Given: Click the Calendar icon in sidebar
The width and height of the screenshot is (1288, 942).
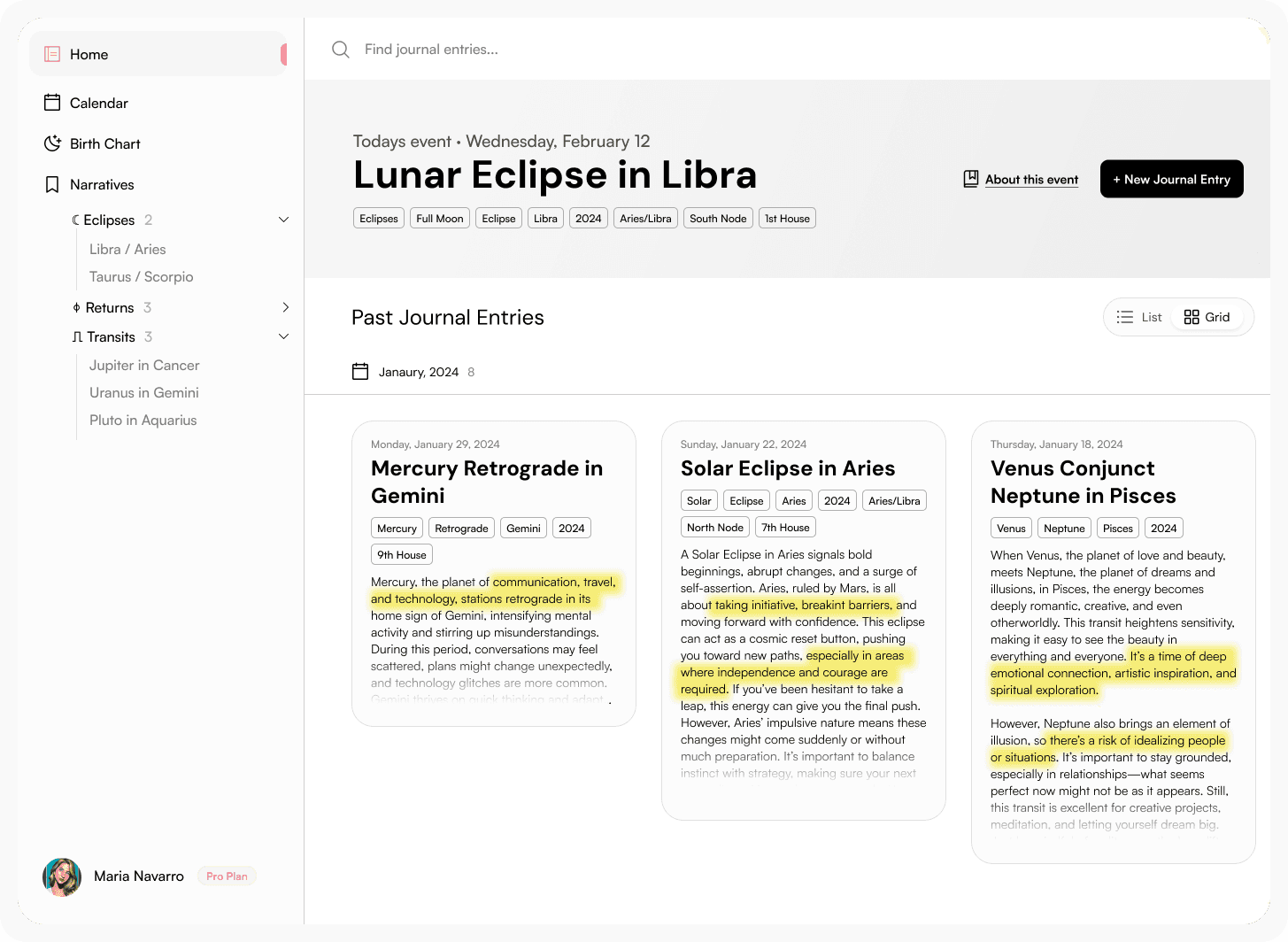Looking at the screenshot, I should [x=52, y=103].
